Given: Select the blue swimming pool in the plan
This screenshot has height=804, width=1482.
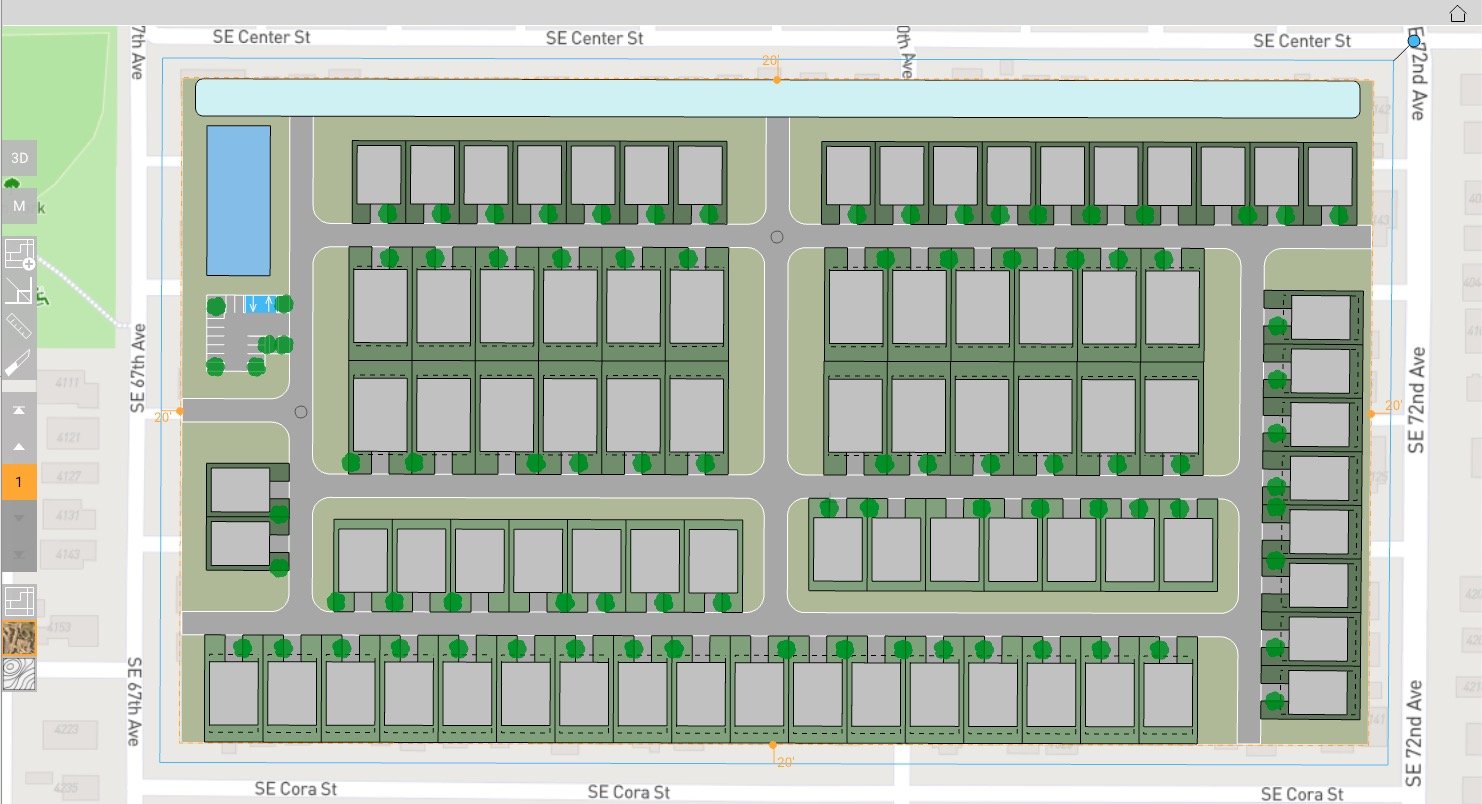Looking at the screenshot, I should click(238, 200).
